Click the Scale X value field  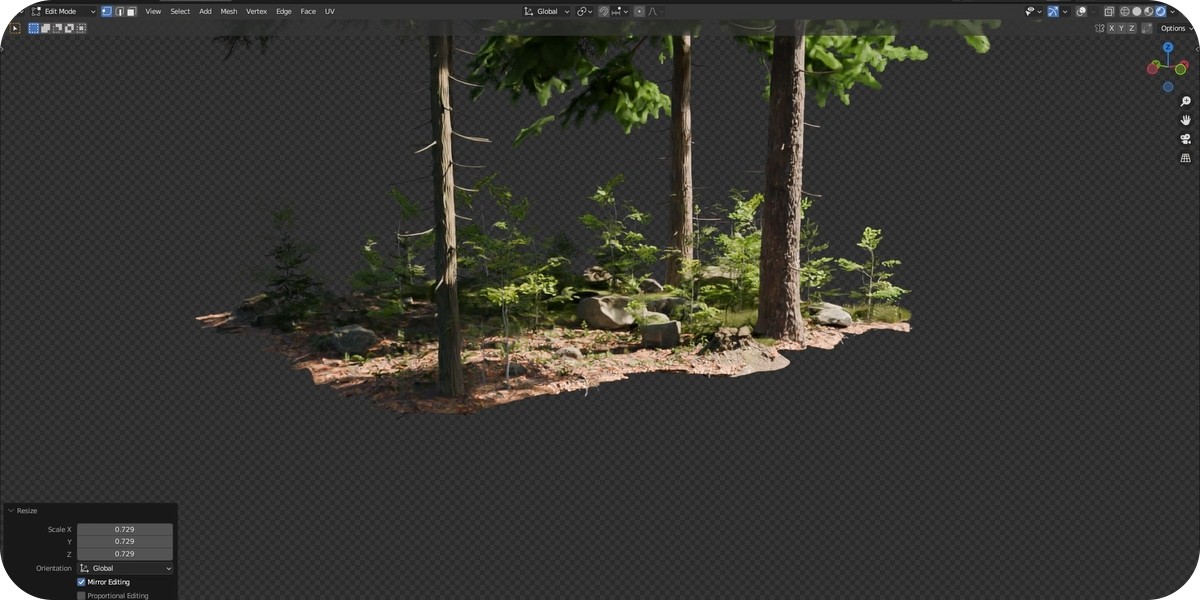125,529
